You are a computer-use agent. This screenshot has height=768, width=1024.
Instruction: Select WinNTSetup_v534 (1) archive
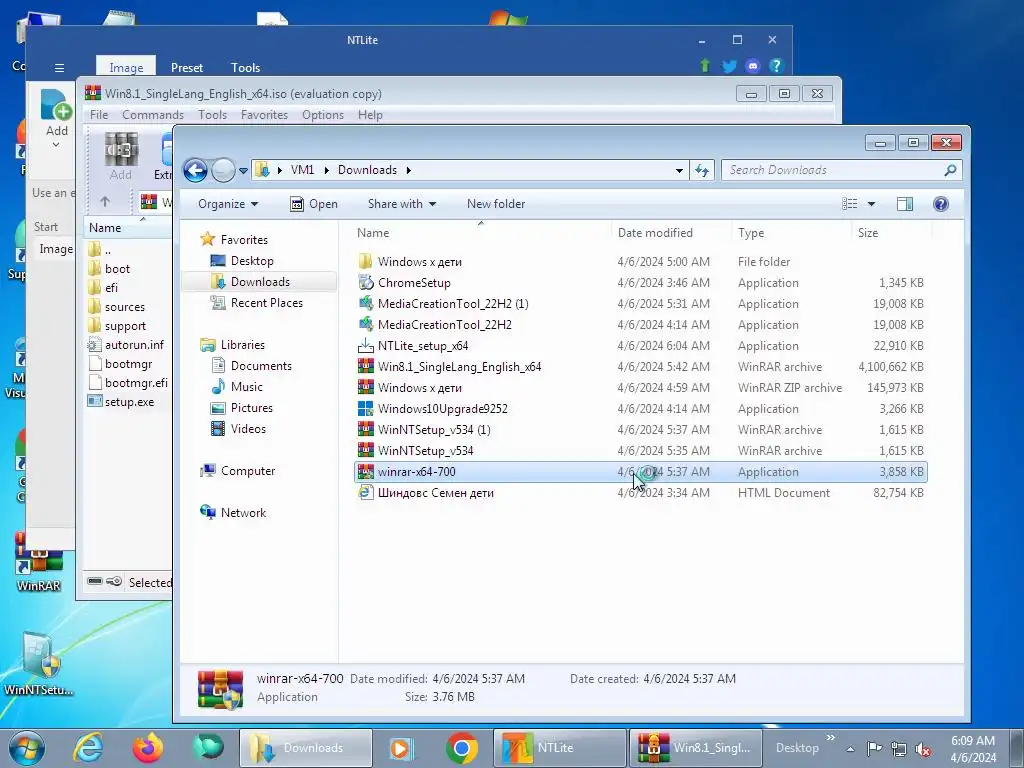pyautogui.click(x=640, y=430)
